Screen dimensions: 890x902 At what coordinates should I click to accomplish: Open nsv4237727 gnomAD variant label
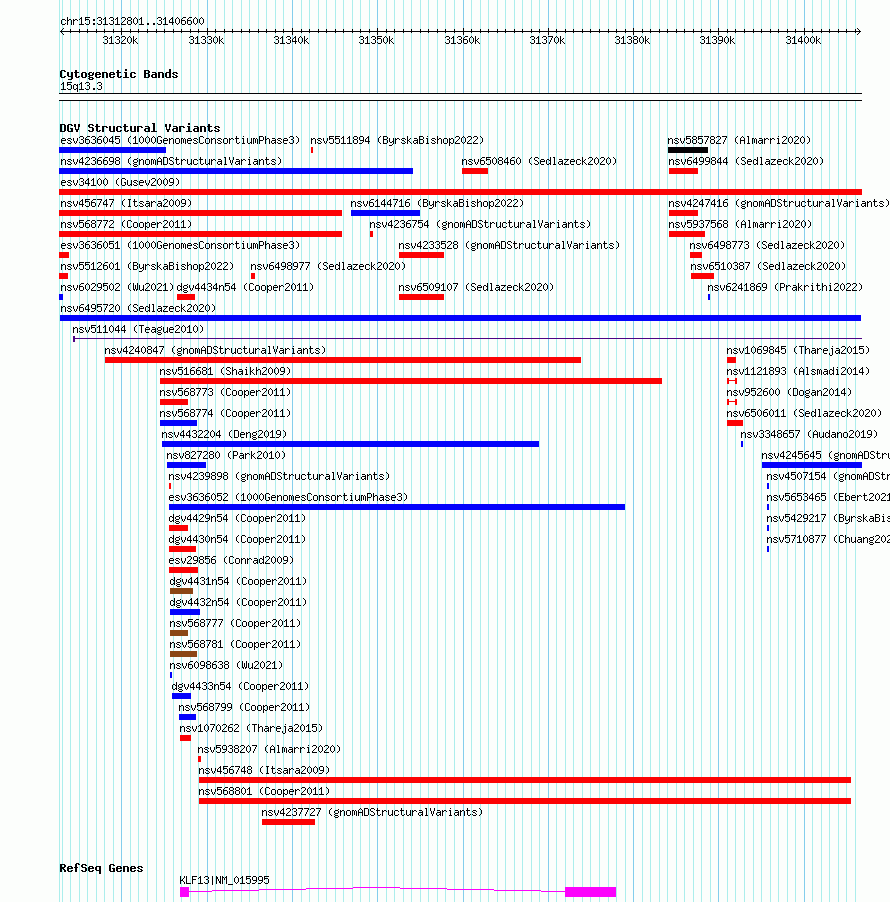372,812
